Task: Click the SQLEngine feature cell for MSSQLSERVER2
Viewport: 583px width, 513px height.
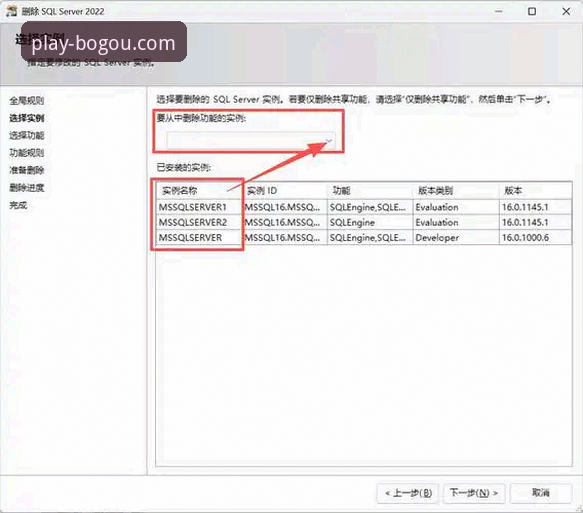Action: [370, 222]
